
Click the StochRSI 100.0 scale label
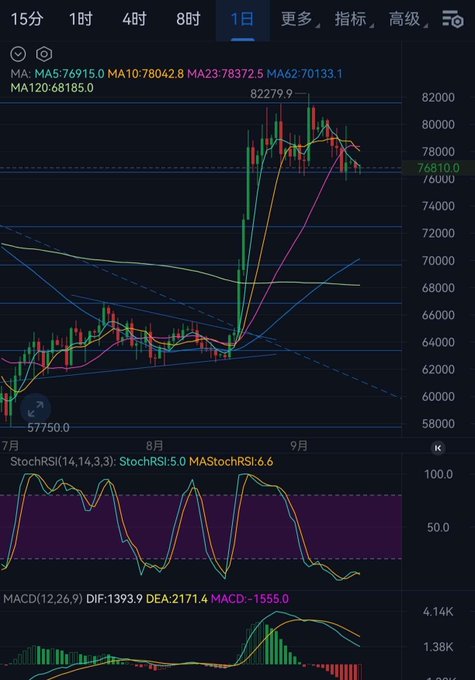pos(438,474)
